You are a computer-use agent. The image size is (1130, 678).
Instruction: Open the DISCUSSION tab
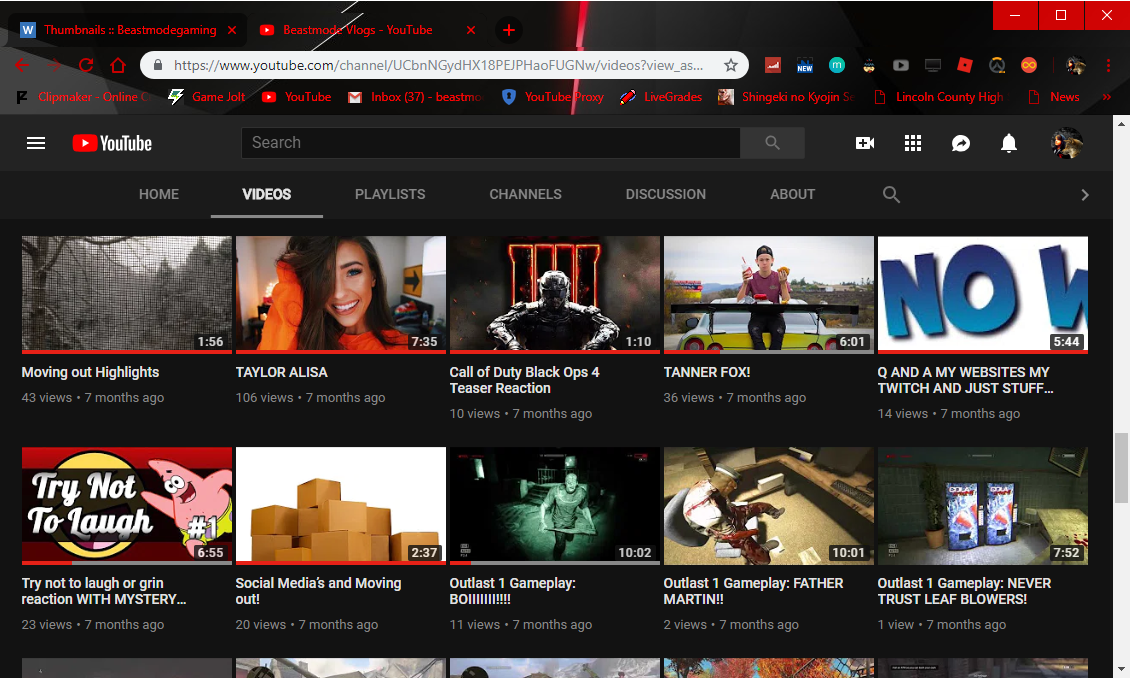pyautogui.click(x=666, y=195)
